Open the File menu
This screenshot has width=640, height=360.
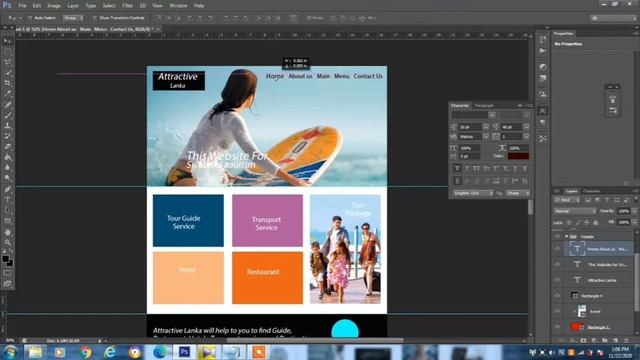coord(22,6)
